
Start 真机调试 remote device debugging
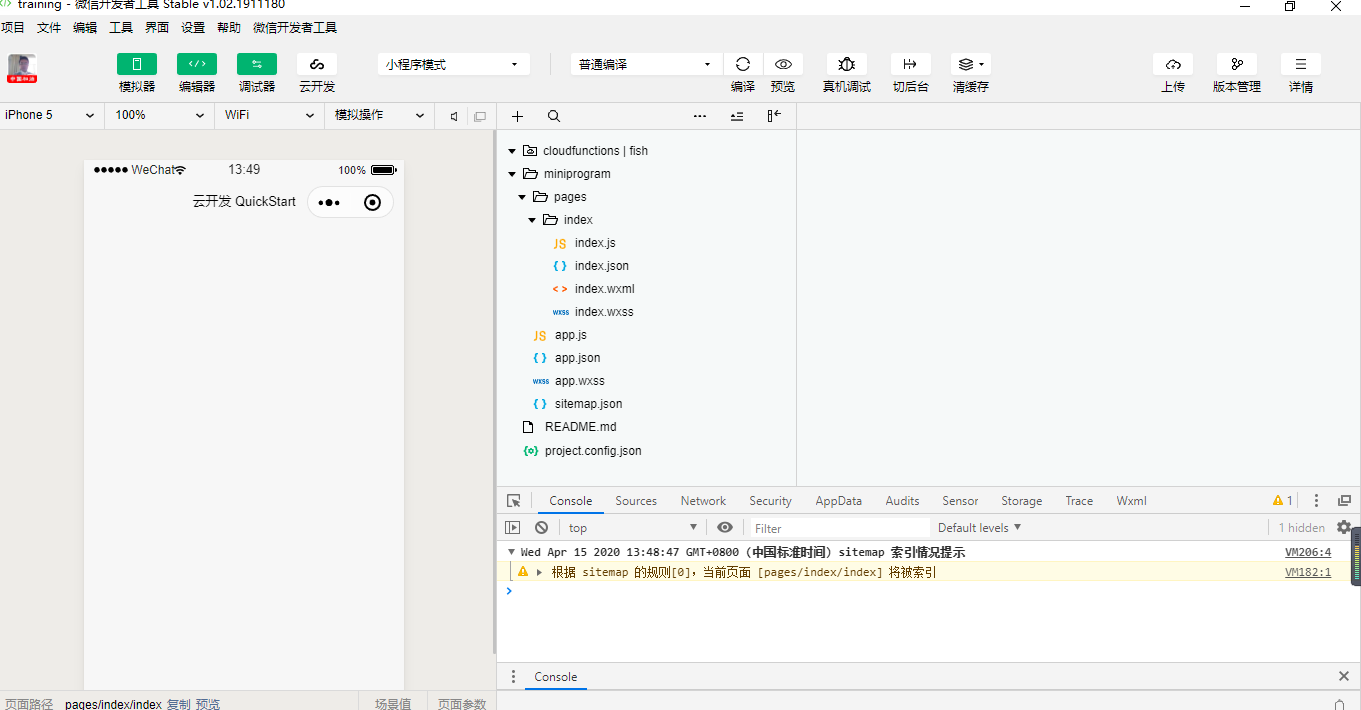pos(847,64)
